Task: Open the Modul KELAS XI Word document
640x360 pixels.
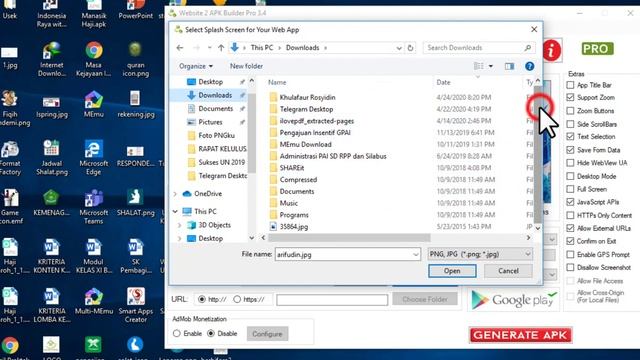Action: 93,256
